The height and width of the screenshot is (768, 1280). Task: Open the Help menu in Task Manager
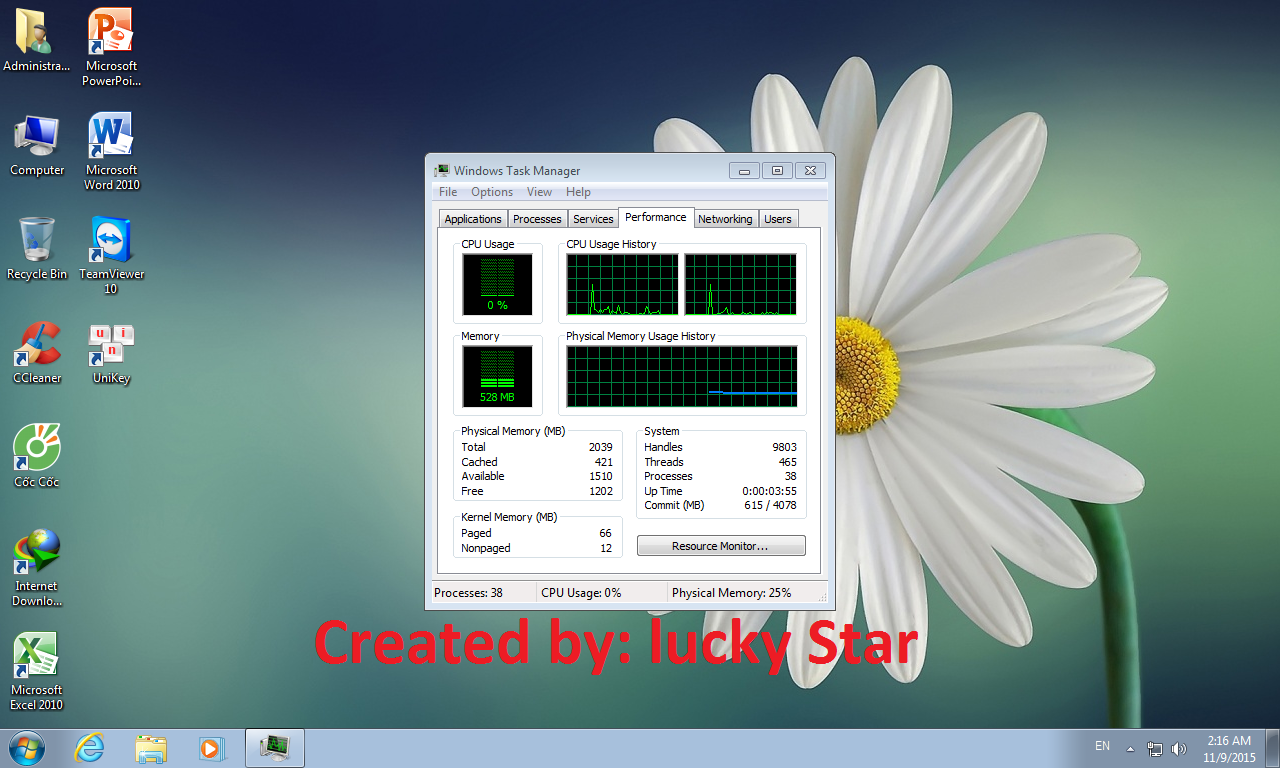point(578,192)
